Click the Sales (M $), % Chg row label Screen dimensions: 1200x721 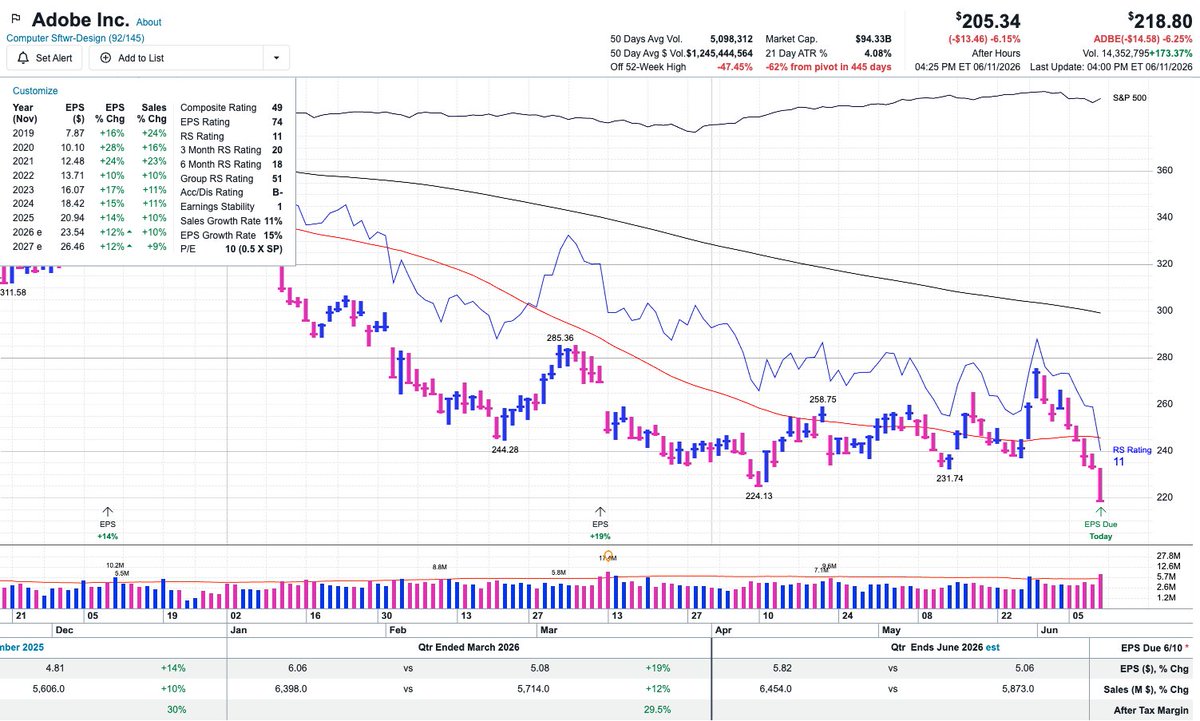click(1147, 688)
